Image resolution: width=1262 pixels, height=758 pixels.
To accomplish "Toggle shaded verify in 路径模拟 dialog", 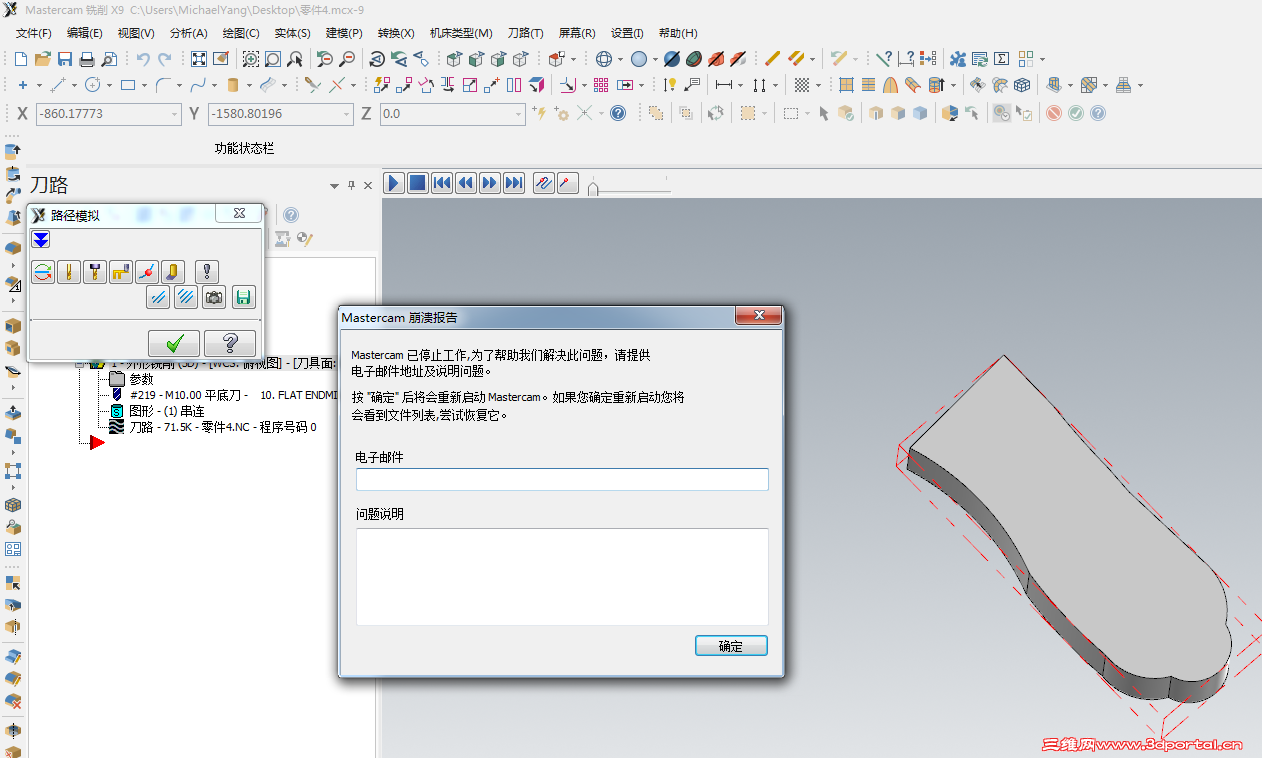I will pyautogui.click(x=173, y=271).
